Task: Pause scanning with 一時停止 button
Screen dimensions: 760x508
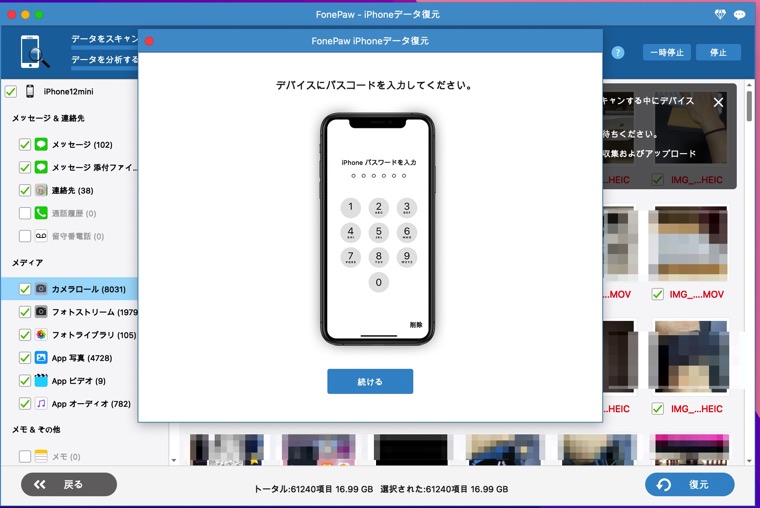Action: tap(667, 52)
